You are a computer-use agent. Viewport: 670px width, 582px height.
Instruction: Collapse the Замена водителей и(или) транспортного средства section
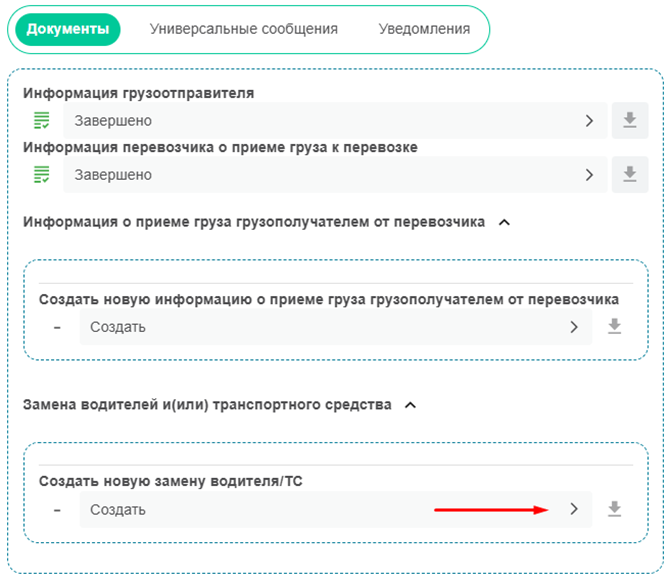[410, 405]
